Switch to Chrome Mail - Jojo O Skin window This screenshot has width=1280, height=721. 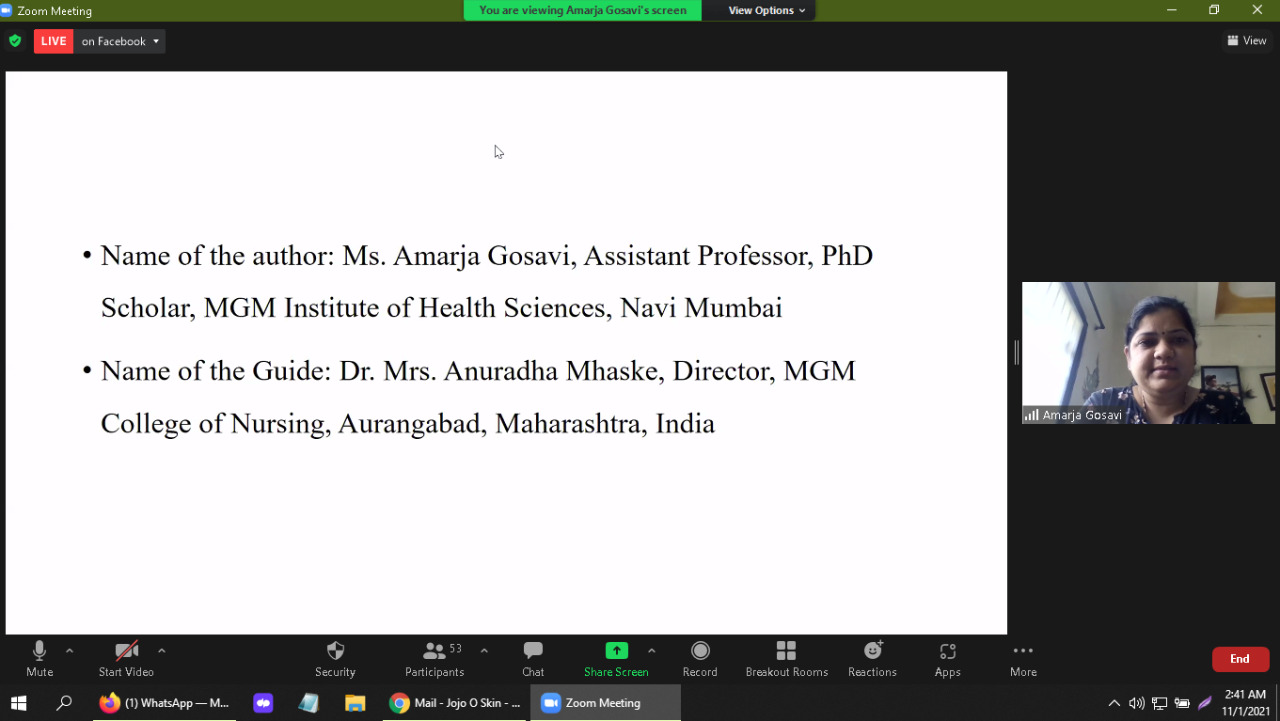[456, 703]
